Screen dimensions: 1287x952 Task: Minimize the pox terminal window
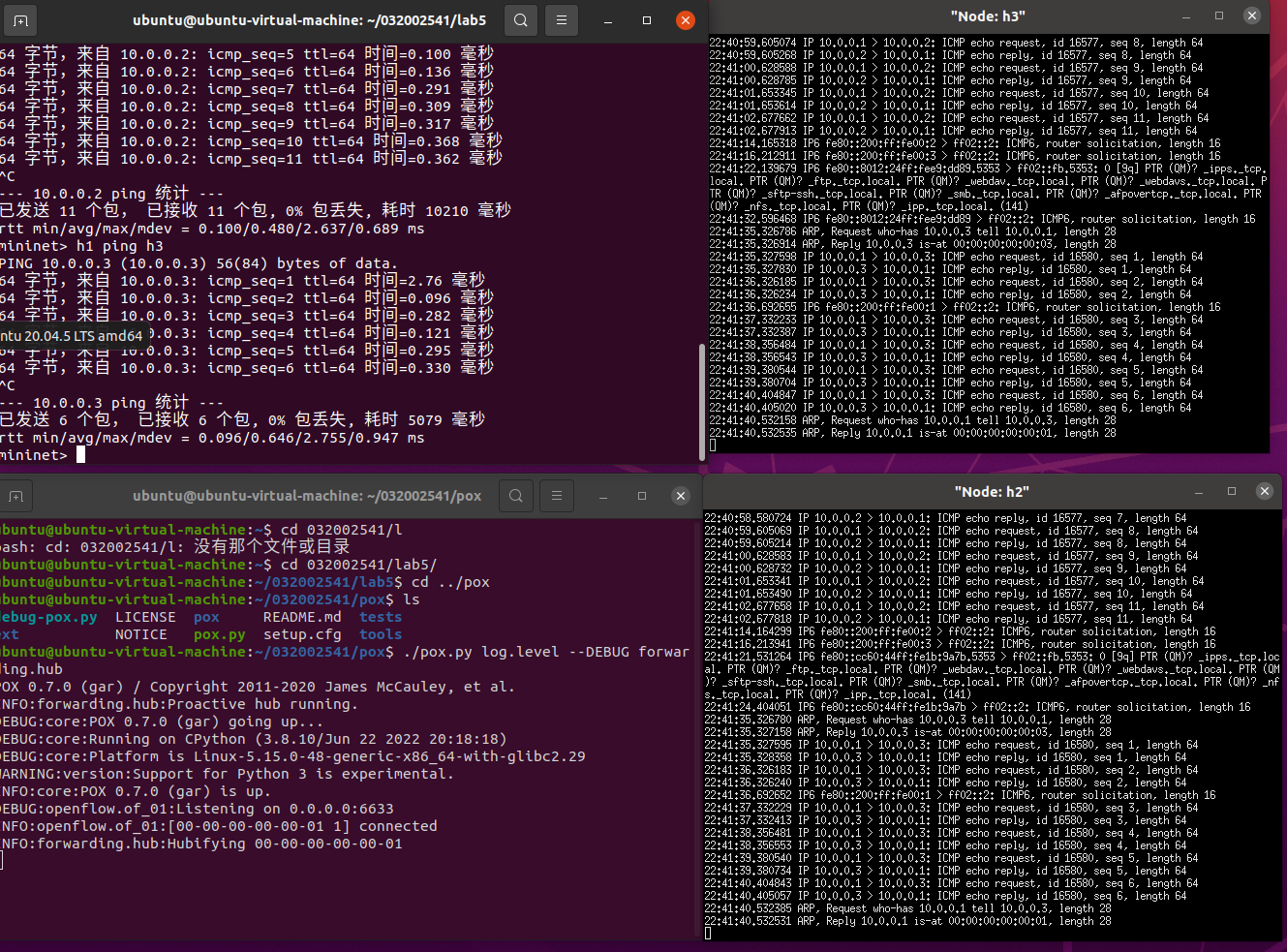(x=603, y=496)
